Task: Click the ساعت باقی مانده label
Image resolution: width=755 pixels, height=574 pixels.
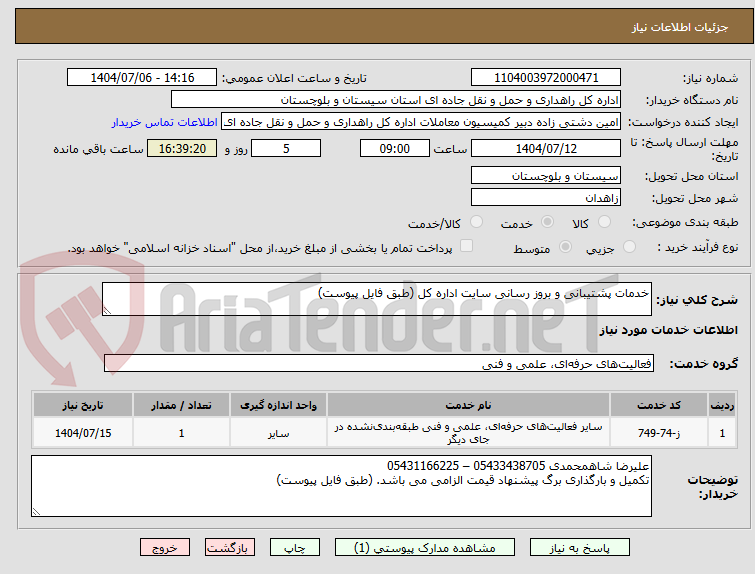Action: coord(98,149)
